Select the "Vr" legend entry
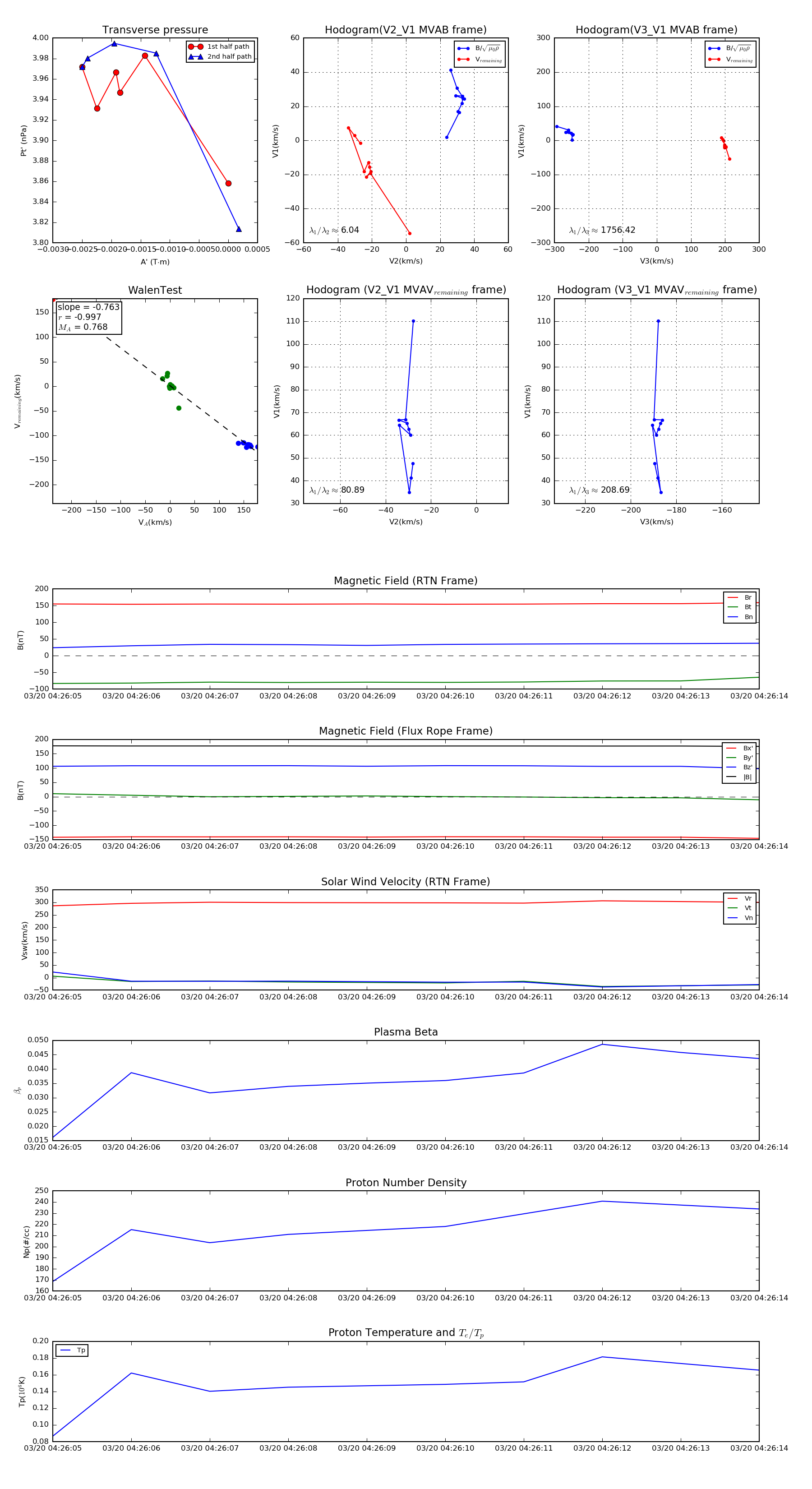812x1489 pixels. click(740, 899)
